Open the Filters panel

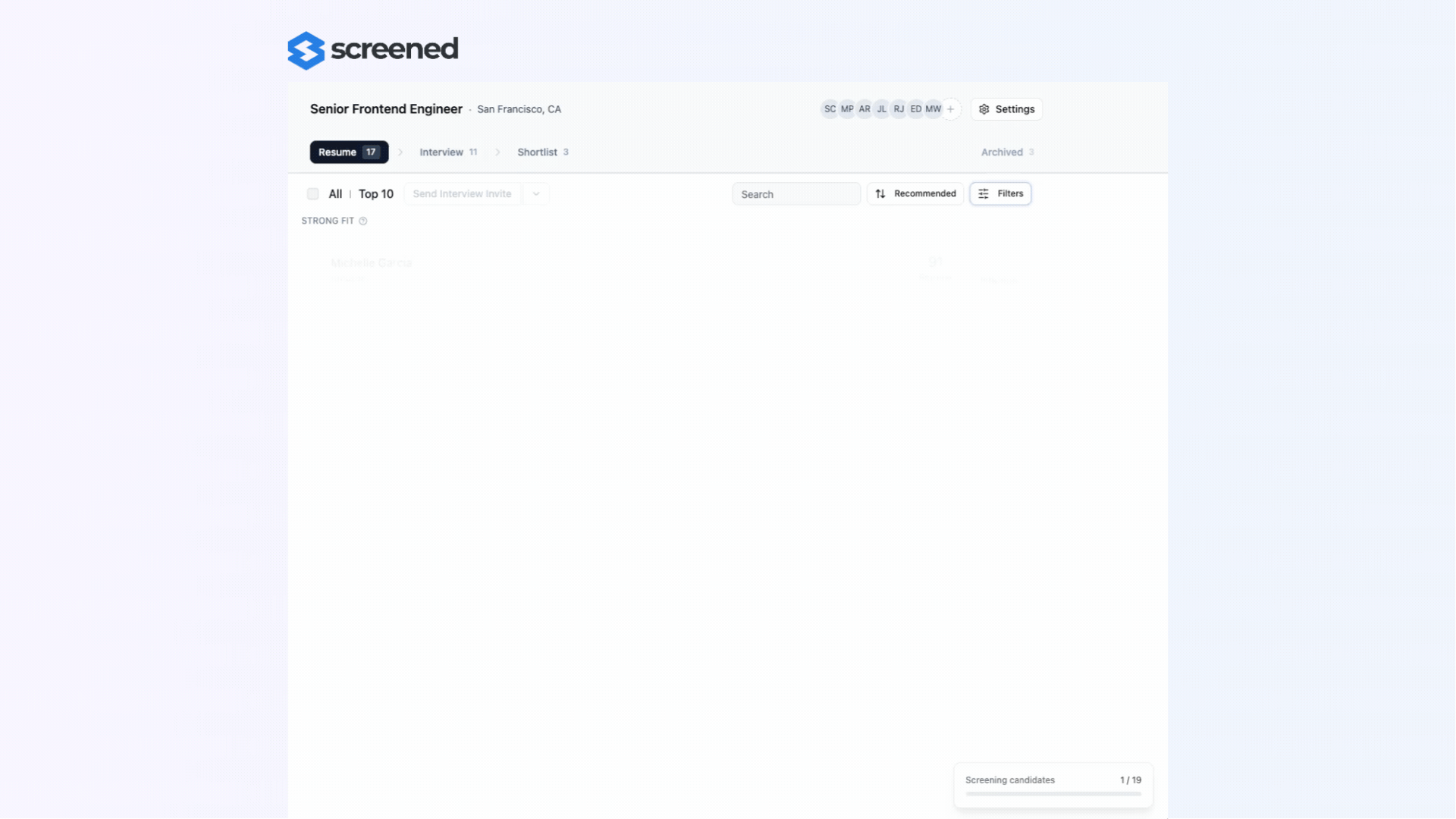[1000, 194]
